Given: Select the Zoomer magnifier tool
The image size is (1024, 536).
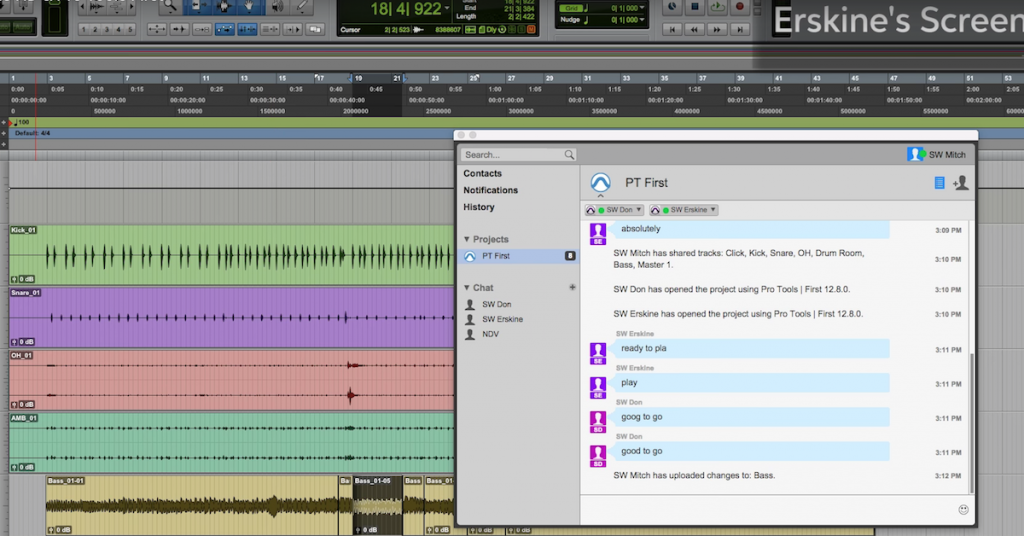Looking at the screenshot, I should click(x=170, y=7).
